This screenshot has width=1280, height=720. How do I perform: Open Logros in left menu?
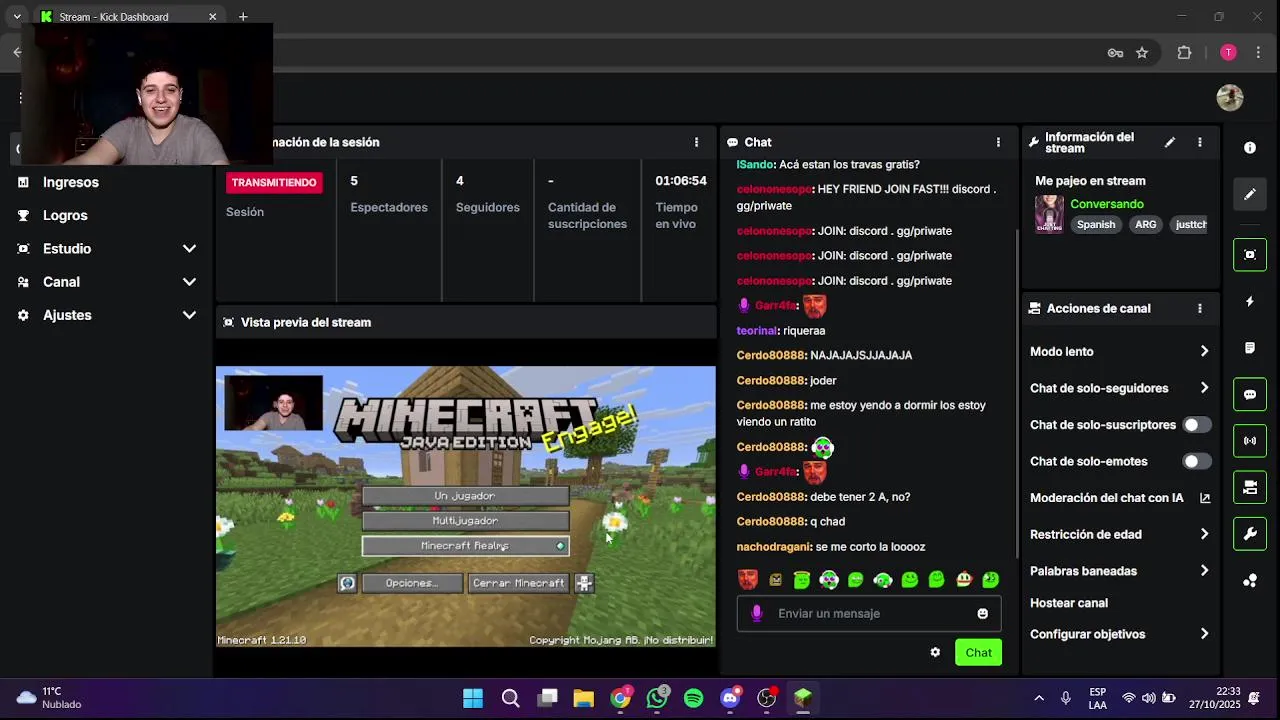(65, 215)
